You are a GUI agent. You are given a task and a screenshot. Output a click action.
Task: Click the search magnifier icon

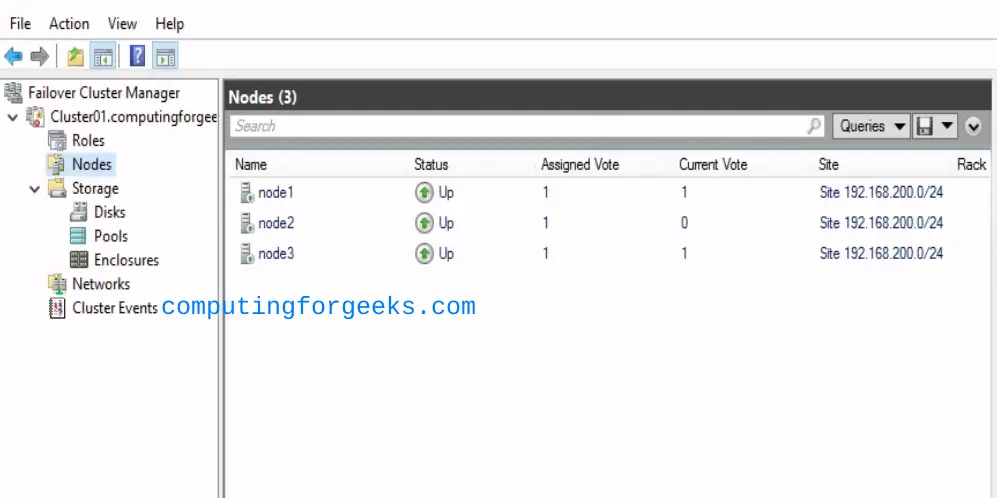(x=814, y=126)
